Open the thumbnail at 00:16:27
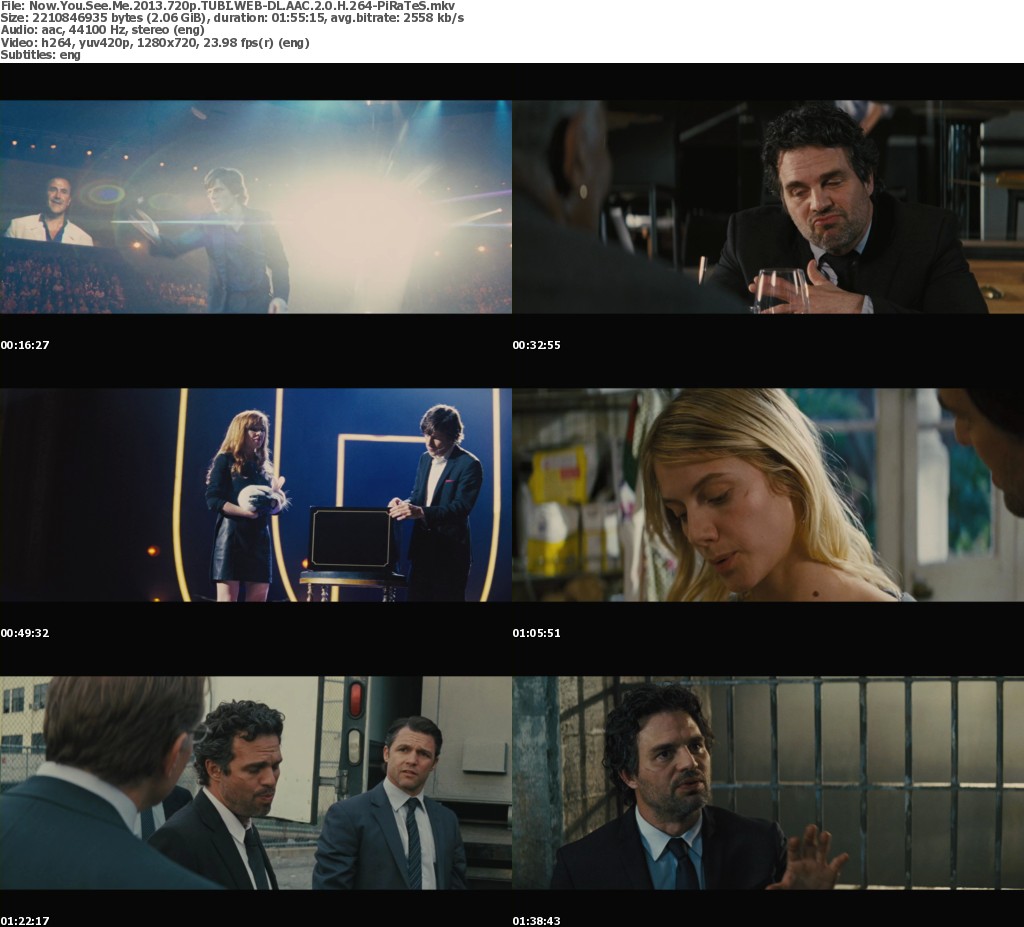1024x927 pixels. [x=256, y=207]
